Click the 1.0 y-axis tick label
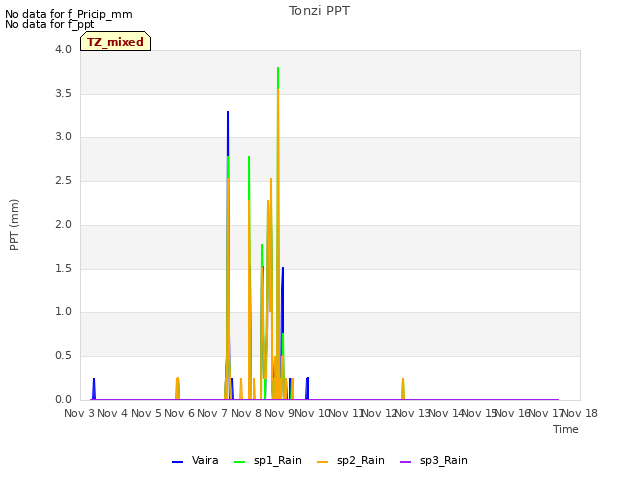Screen dimensions: 640x480 [63, 312]
